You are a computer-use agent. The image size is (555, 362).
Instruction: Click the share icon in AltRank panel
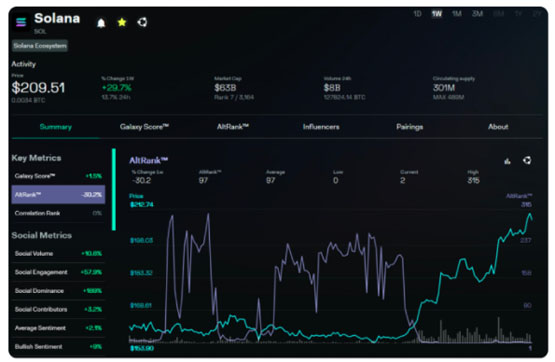tap(527, 160)
